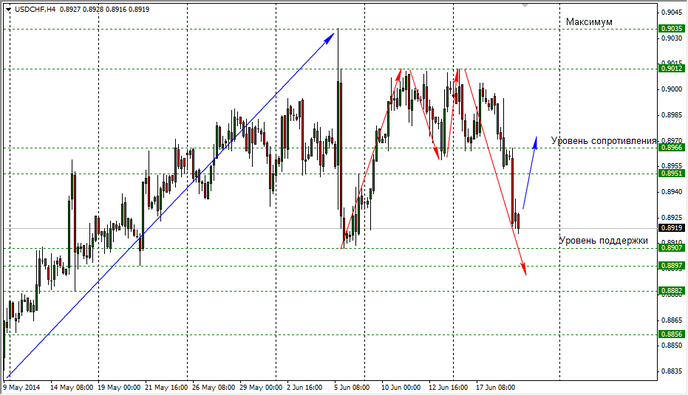
Task: Click the 0.8882 green price label
Action: pos(672,291)
